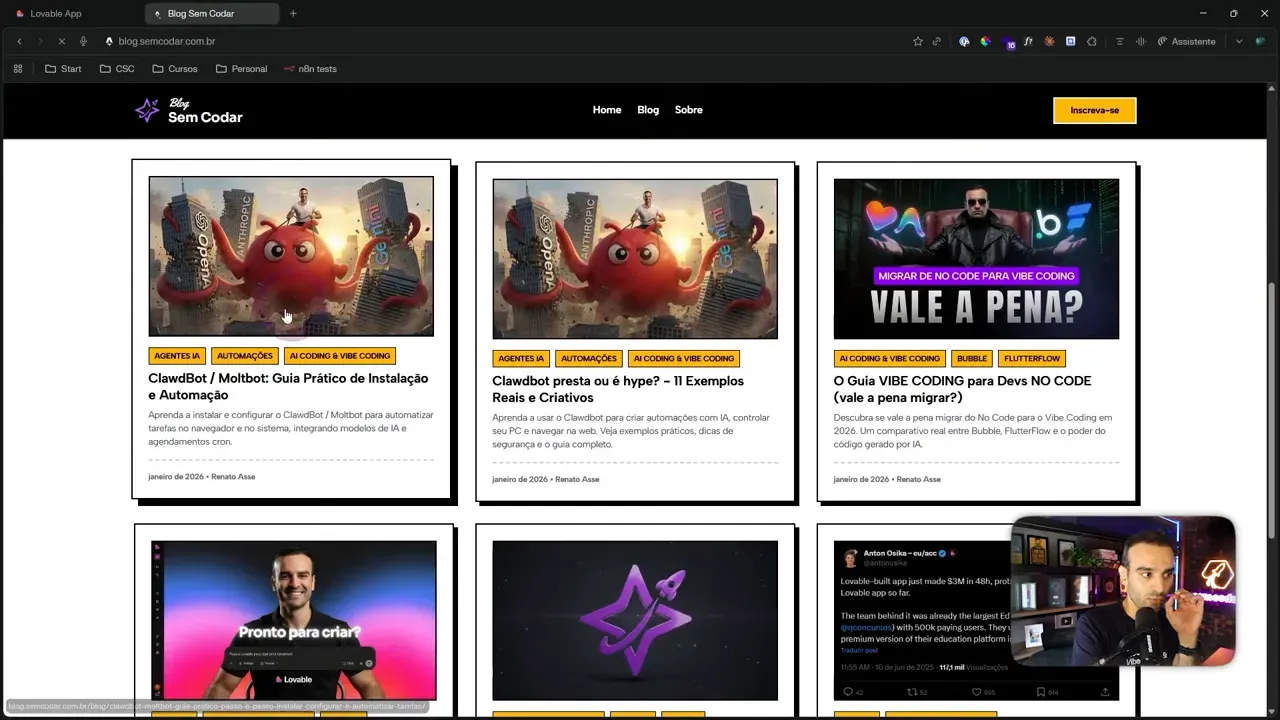The image size is (1280, 720).
Task: Click the copy link icon in the address bar
Action: coord(936,41)
